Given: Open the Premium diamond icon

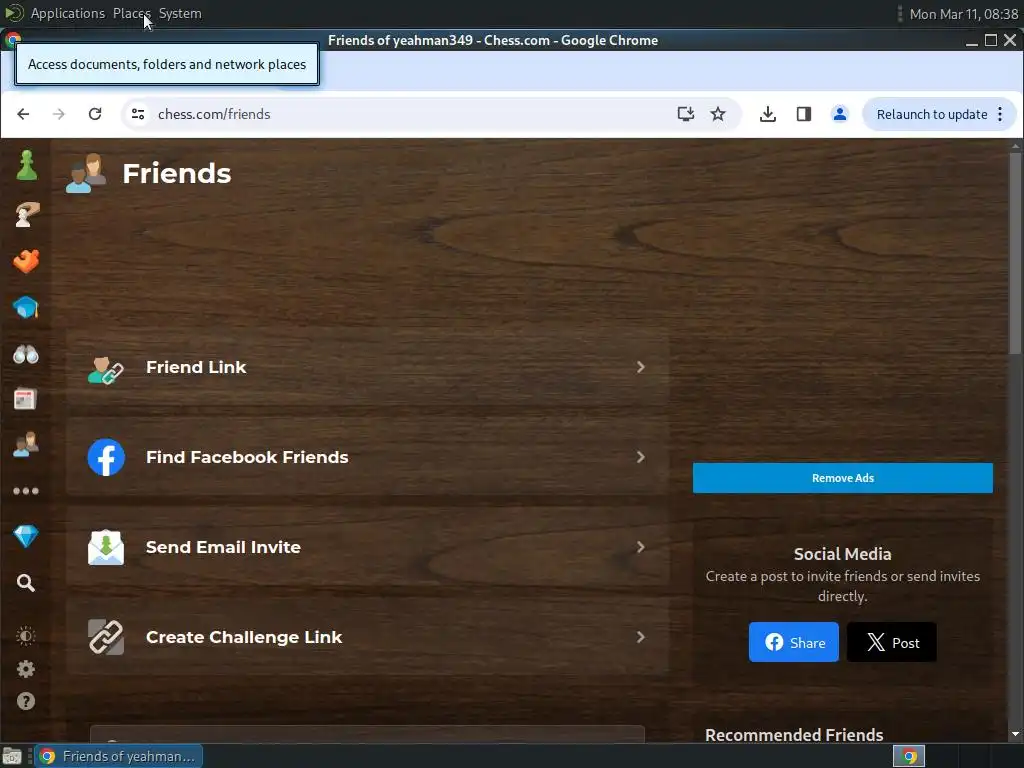Looking at the screenshot, I should 26,536.
